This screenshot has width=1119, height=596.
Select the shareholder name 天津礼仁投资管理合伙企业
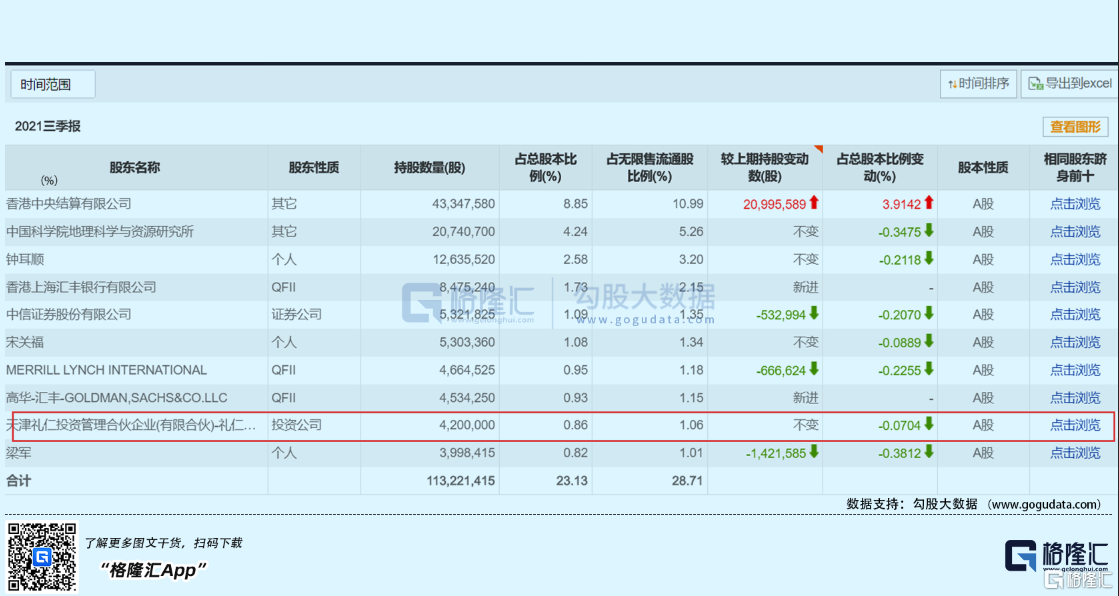131,425
